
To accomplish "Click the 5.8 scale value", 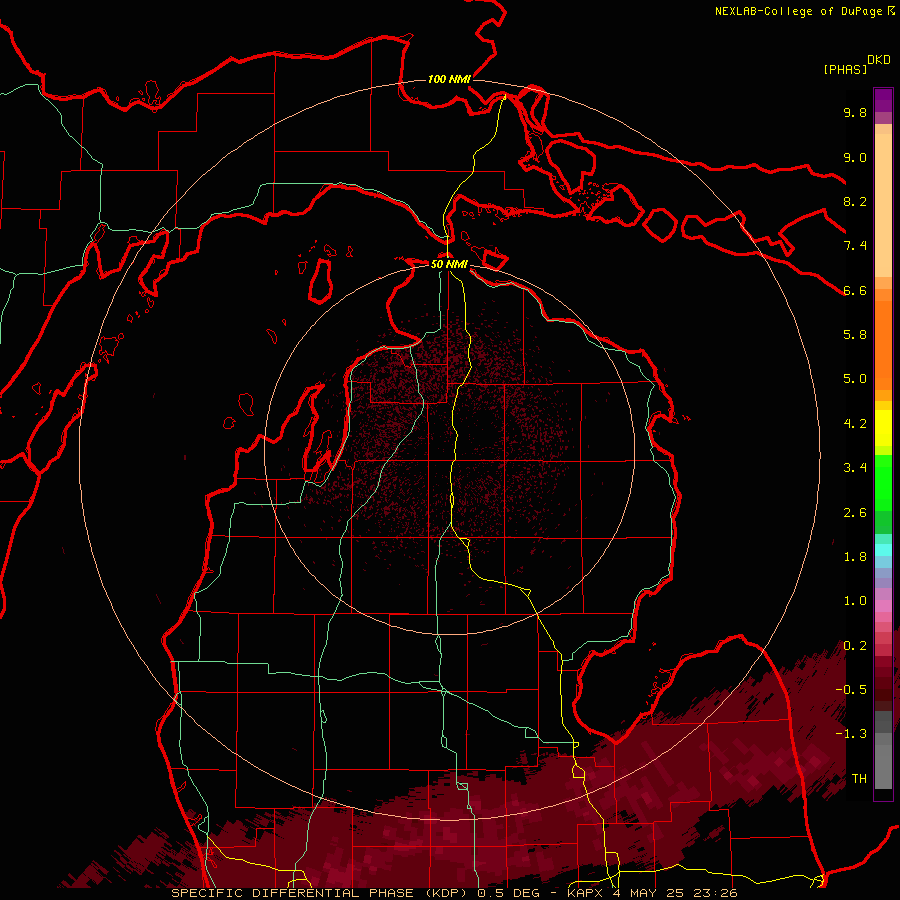I will (855, 335).
